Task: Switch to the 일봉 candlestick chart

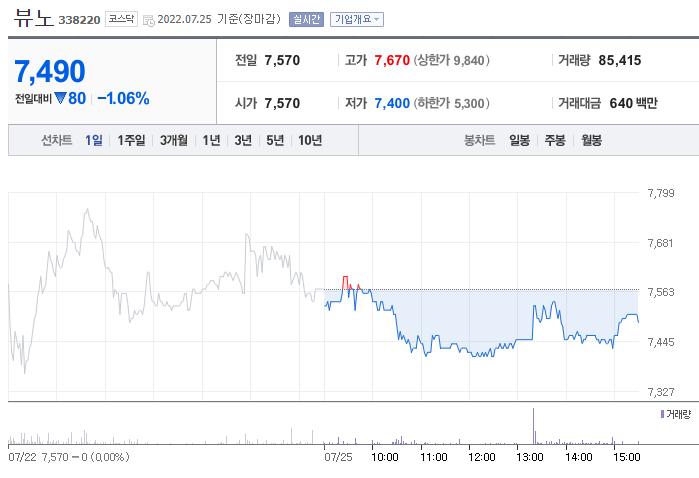Action: [x=519, y=140]
